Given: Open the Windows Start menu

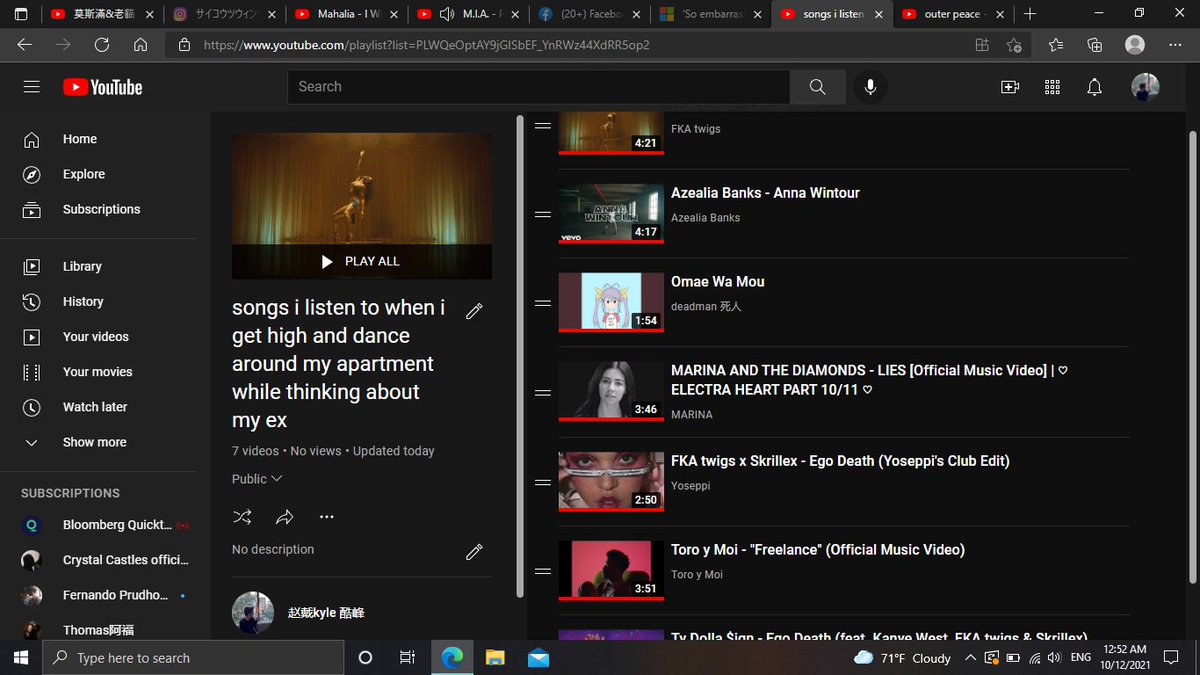Looking at the screenshot, I should (x=20, y=657).
